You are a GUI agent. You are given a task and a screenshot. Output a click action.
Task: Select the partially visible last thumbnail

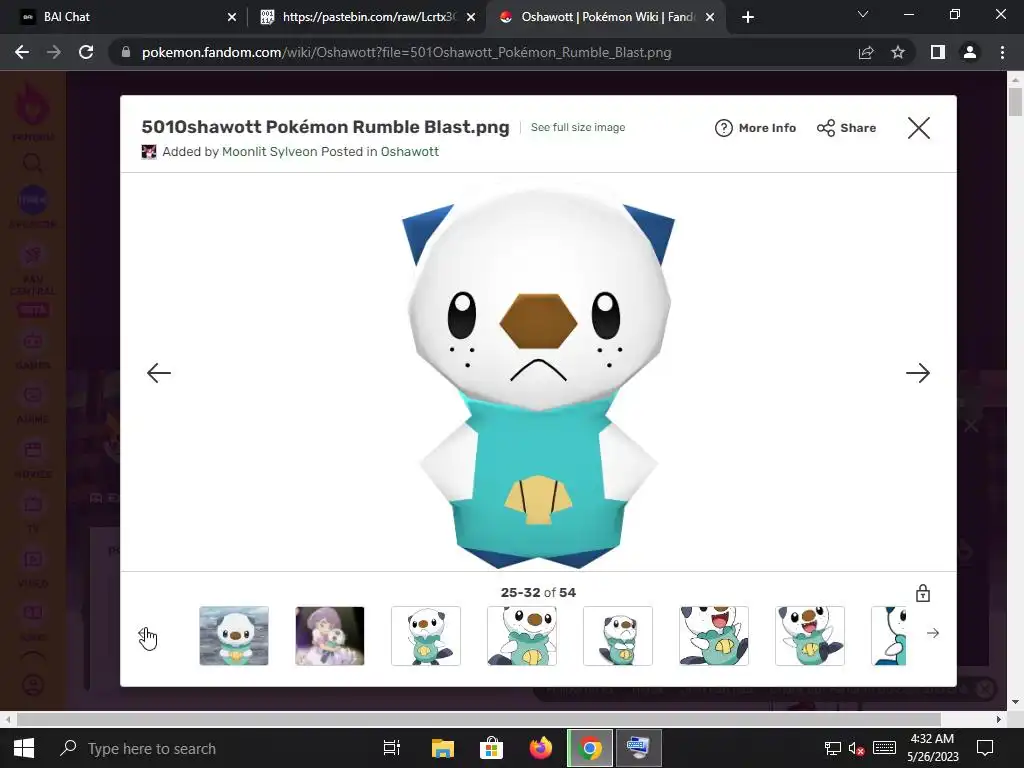[x=889, y=635]
